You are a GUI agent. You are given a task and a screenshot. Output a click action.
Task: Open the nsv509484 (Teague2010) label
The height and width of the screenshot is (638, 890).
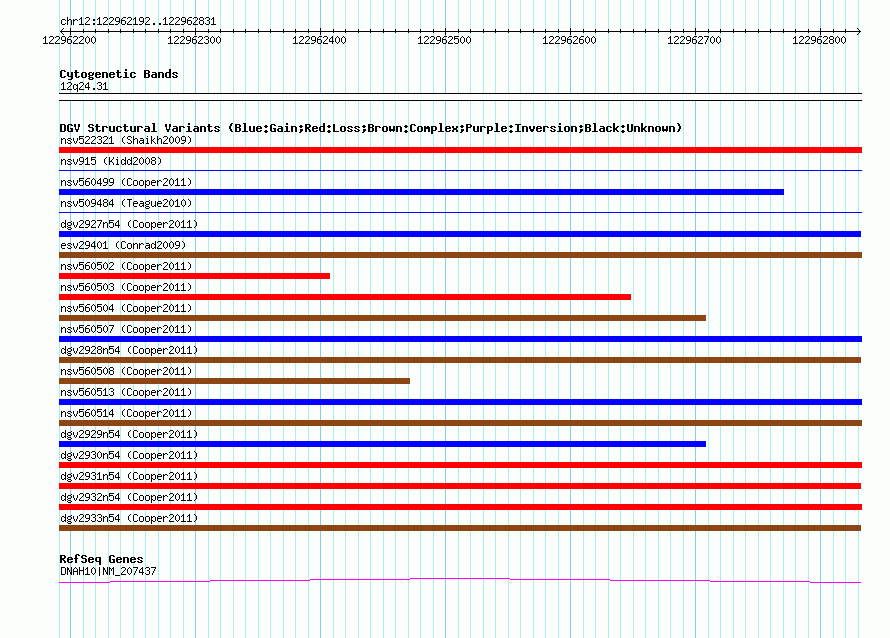[126, 203]
